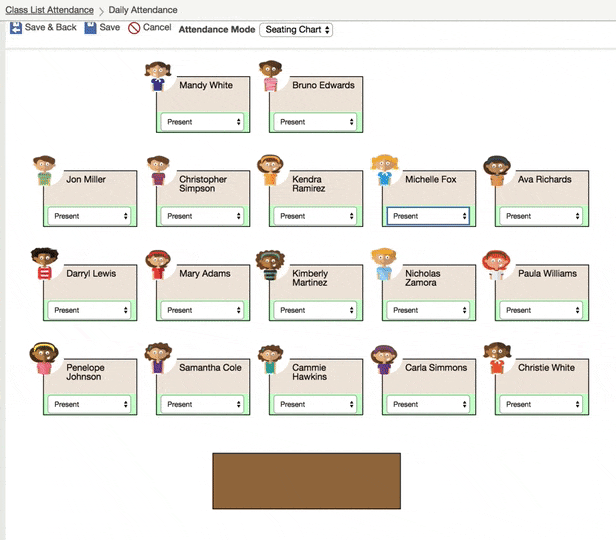Click Kimberly Martinez's student avatar
616x540 pixels.
pyautogui.click(x=270, y=264)
